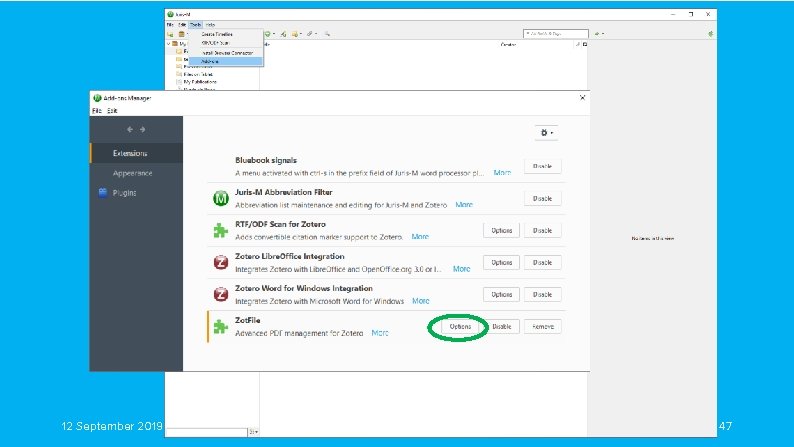Open Edit menu in Juris-M window
Screen dimensions: 794x447
[x=182, y=24]
